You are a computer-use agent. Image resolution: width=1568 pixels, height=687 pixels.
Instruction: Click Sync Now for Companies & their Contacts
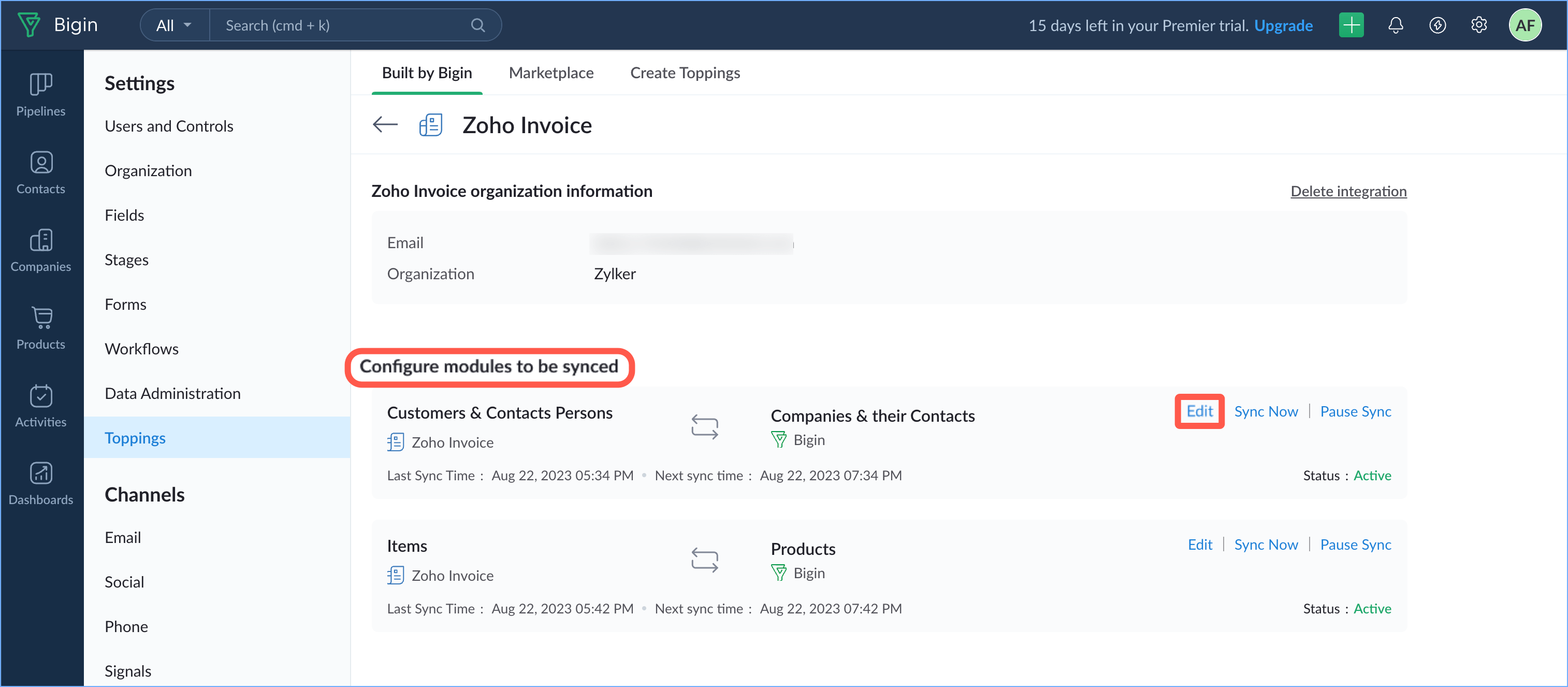tap(1266, 411)
